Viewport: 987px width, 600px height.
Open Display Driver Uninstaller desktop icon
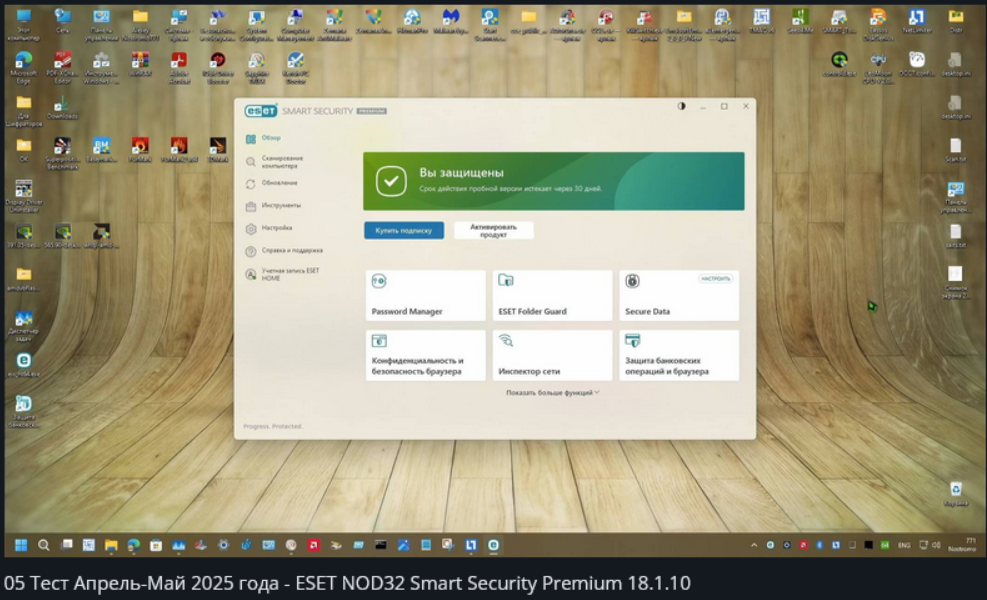click(23, 196)
